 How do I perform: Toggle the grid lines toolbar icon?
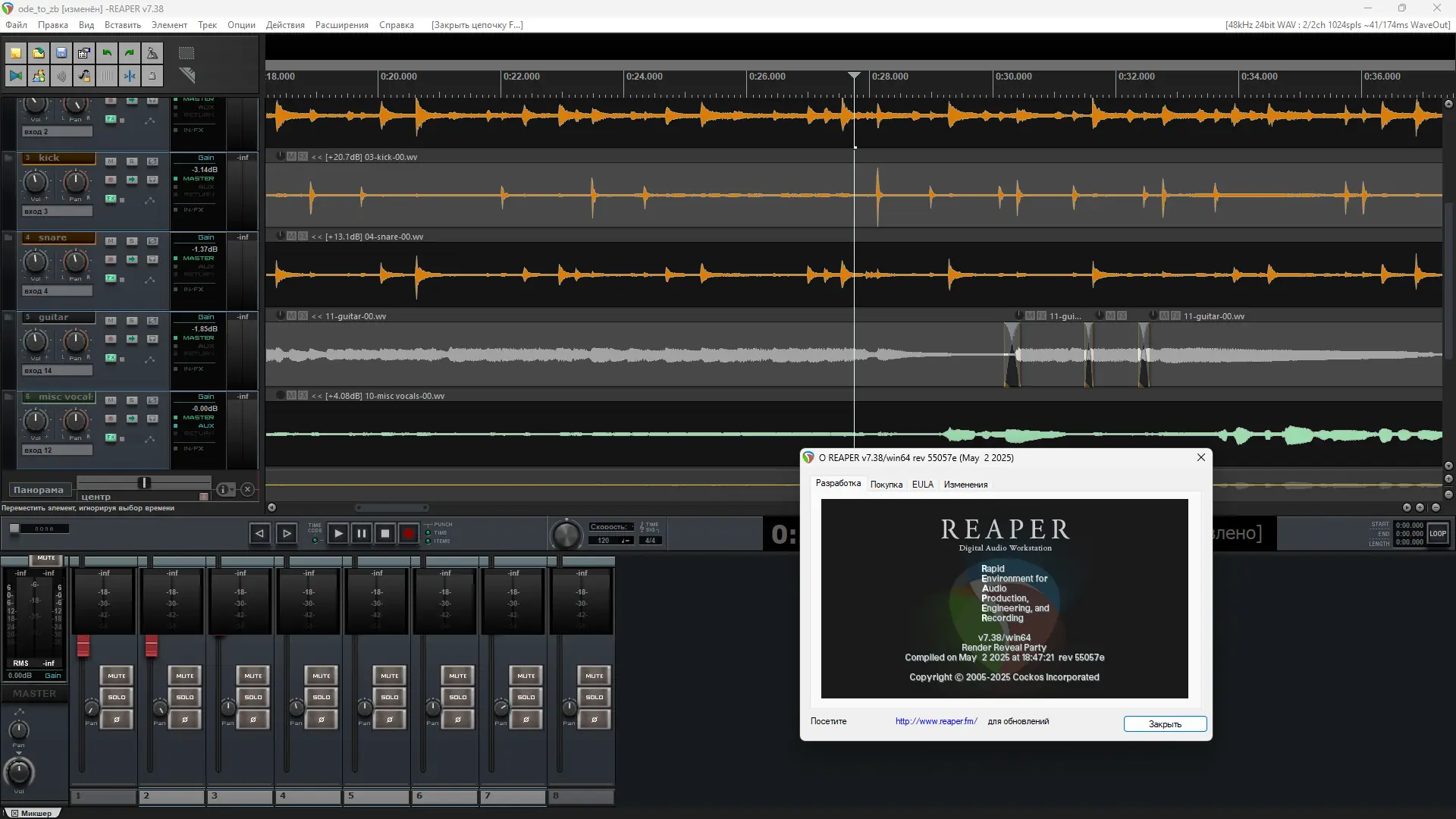[x=107, y=76]
